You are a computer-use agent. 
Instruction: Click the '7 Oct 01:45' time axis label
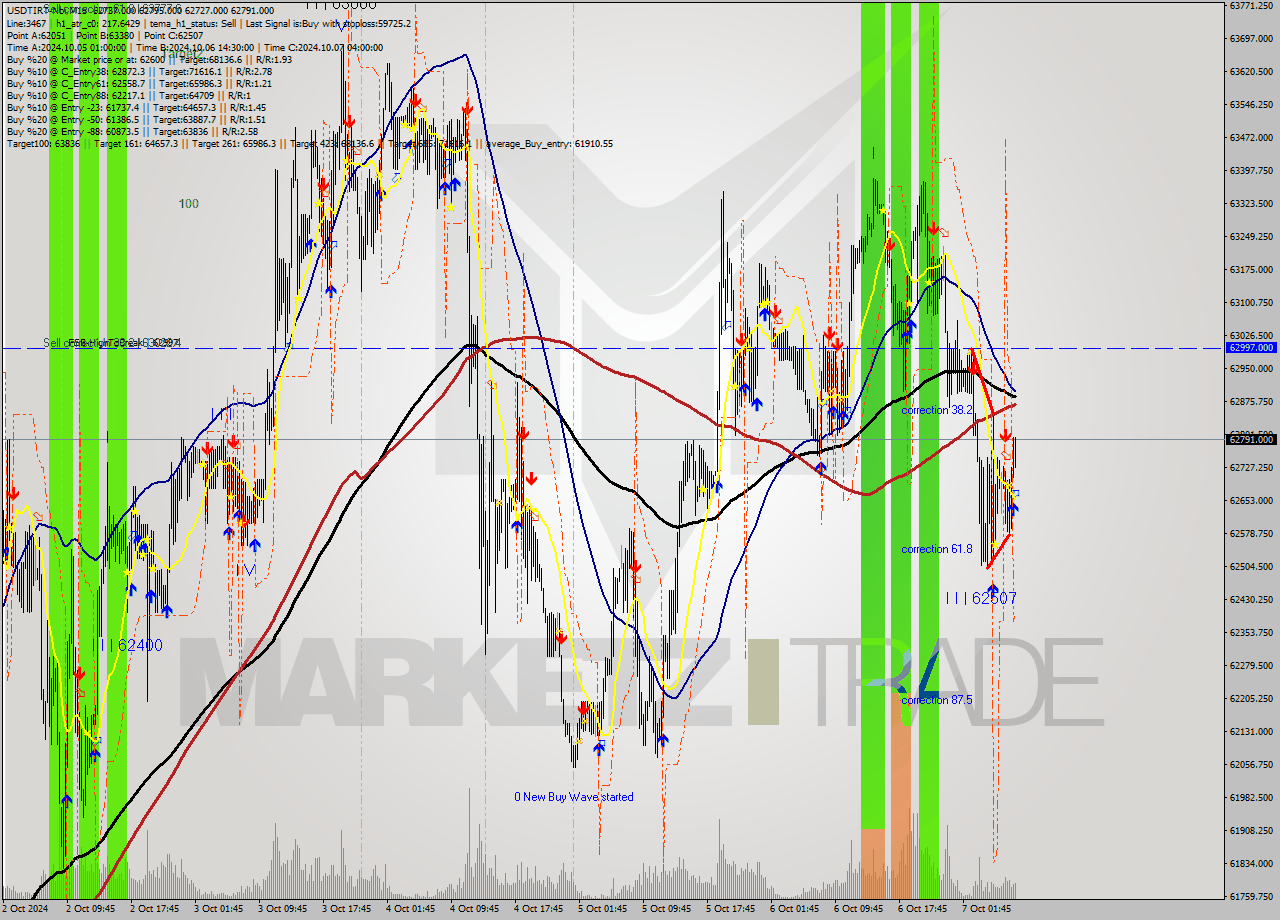coord(986,909)
